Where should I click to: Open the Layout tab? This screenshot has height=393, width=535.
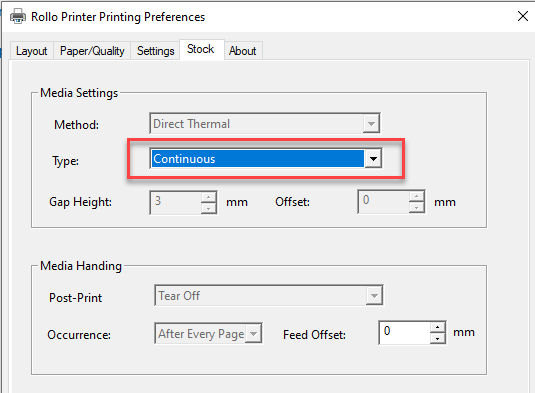(x=31, y=51)
